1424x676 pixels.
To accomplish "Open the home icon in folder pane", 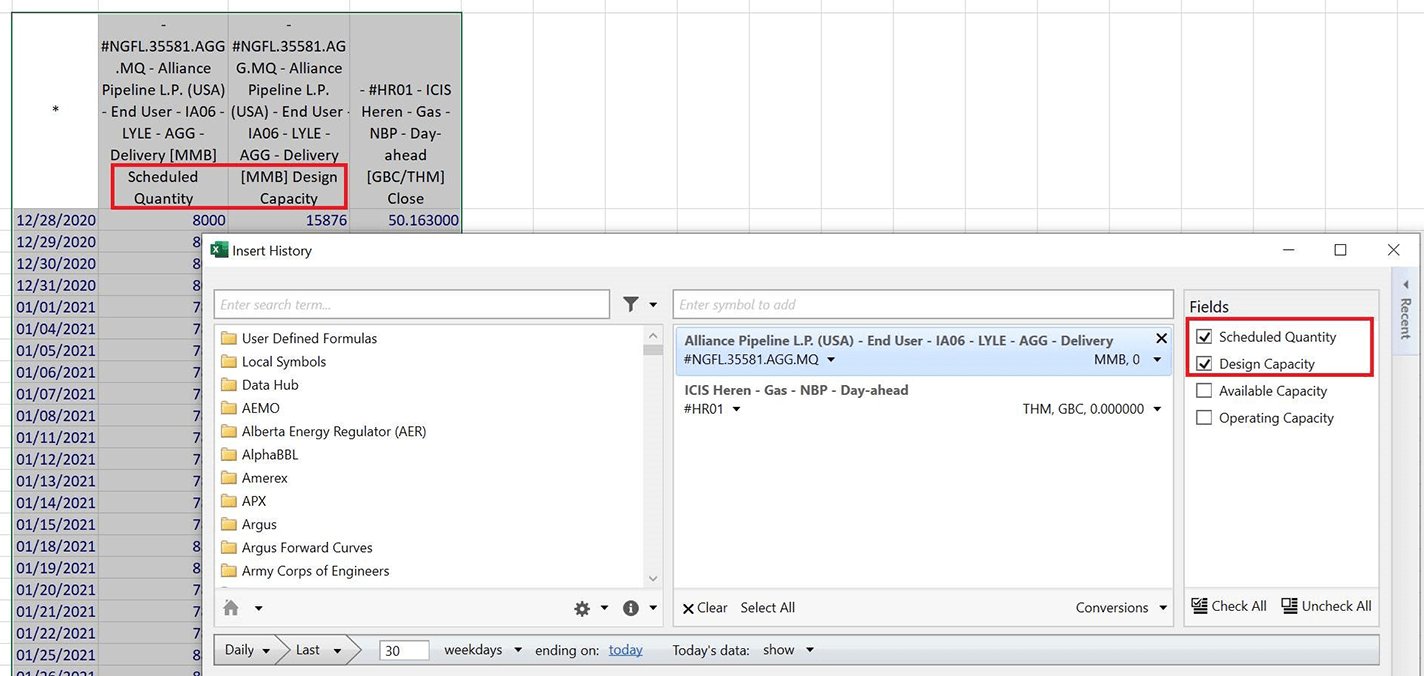I will (x=231, y=607).
